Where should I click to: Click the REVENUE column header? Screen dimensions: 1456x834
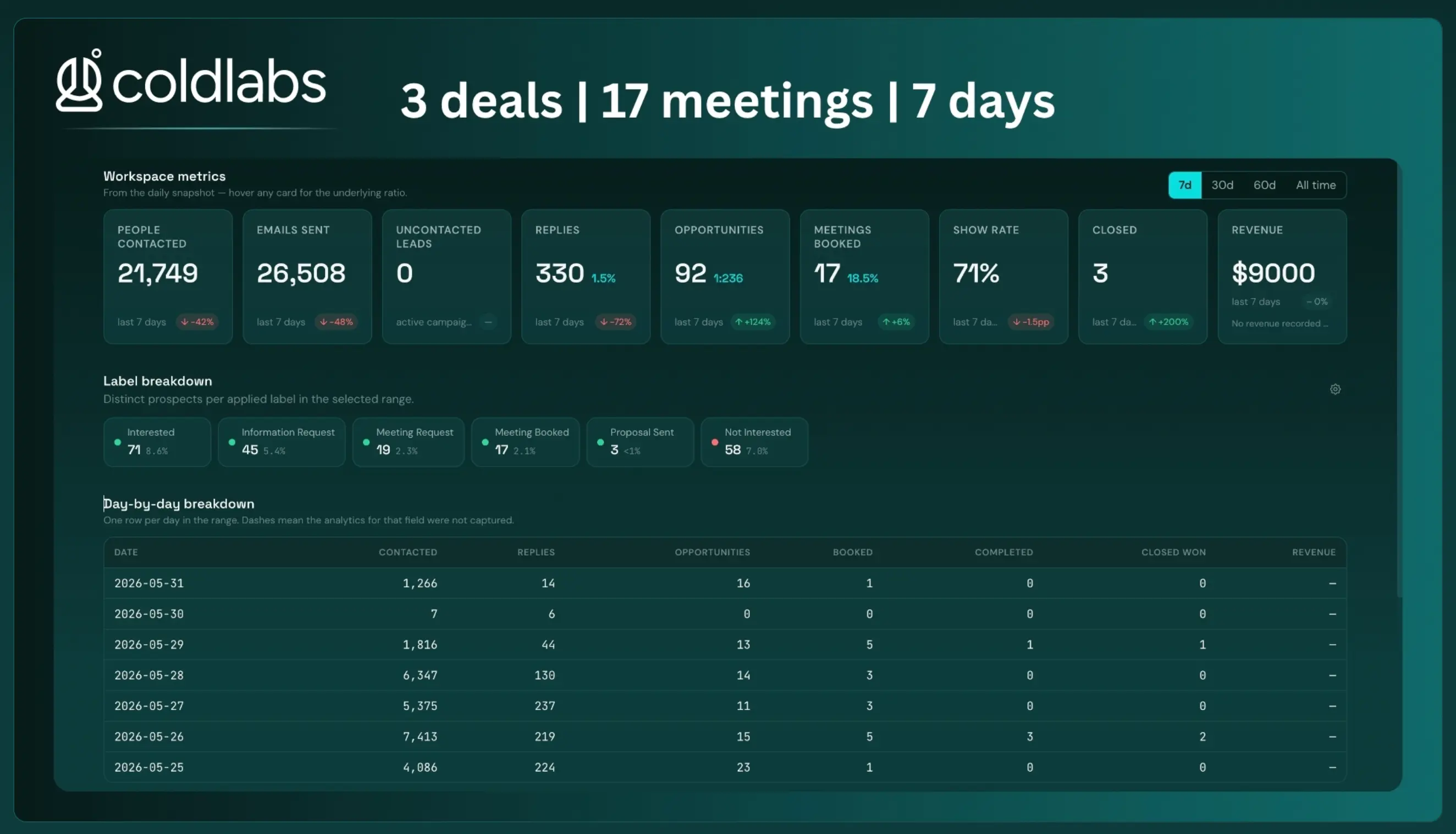pyautogui.click(x=1314, y=552)
